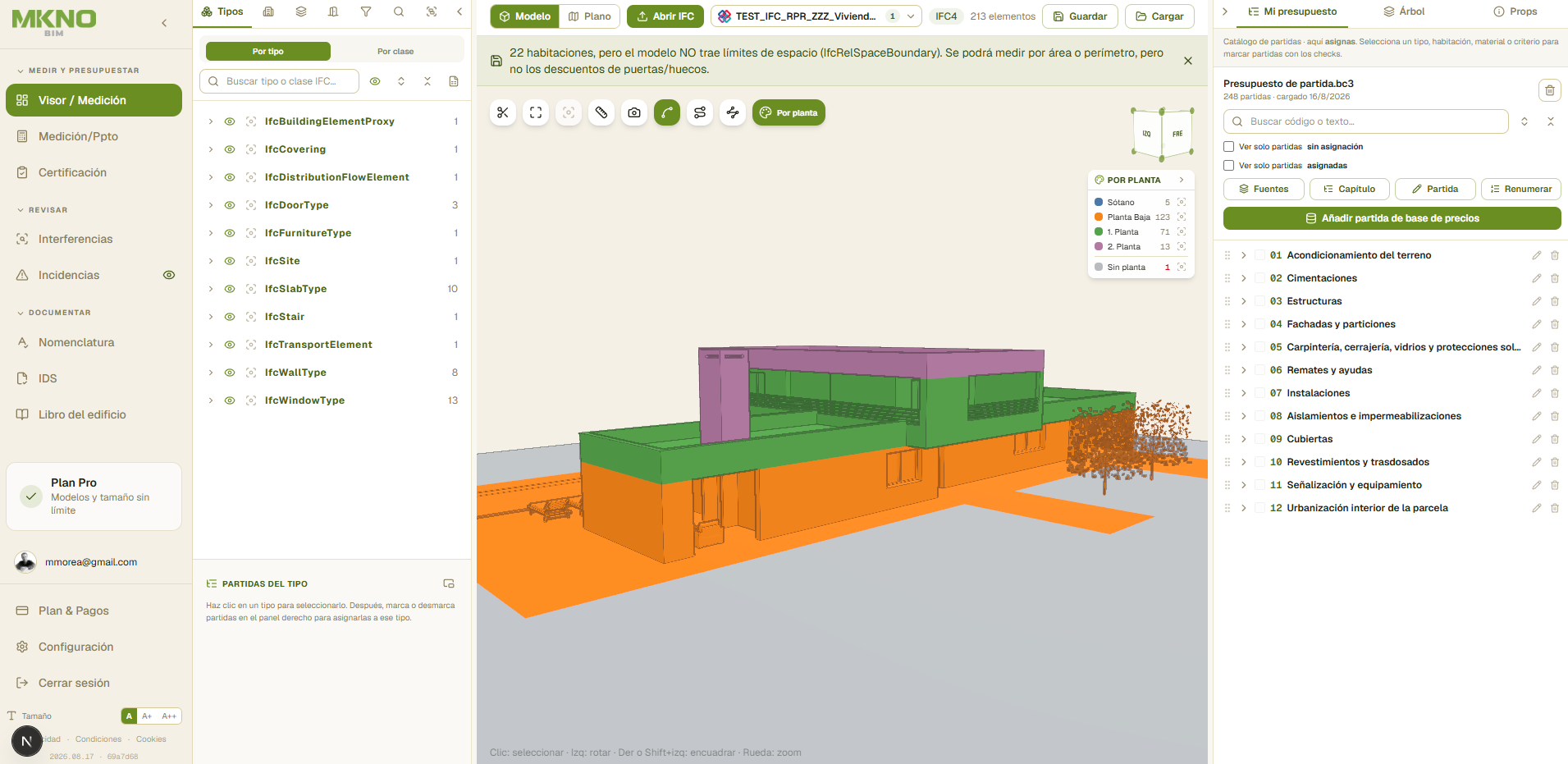This screenshot has height=764, width=1568.
Task: Toggle visibility of IfcDoorType
Action: 230,205
